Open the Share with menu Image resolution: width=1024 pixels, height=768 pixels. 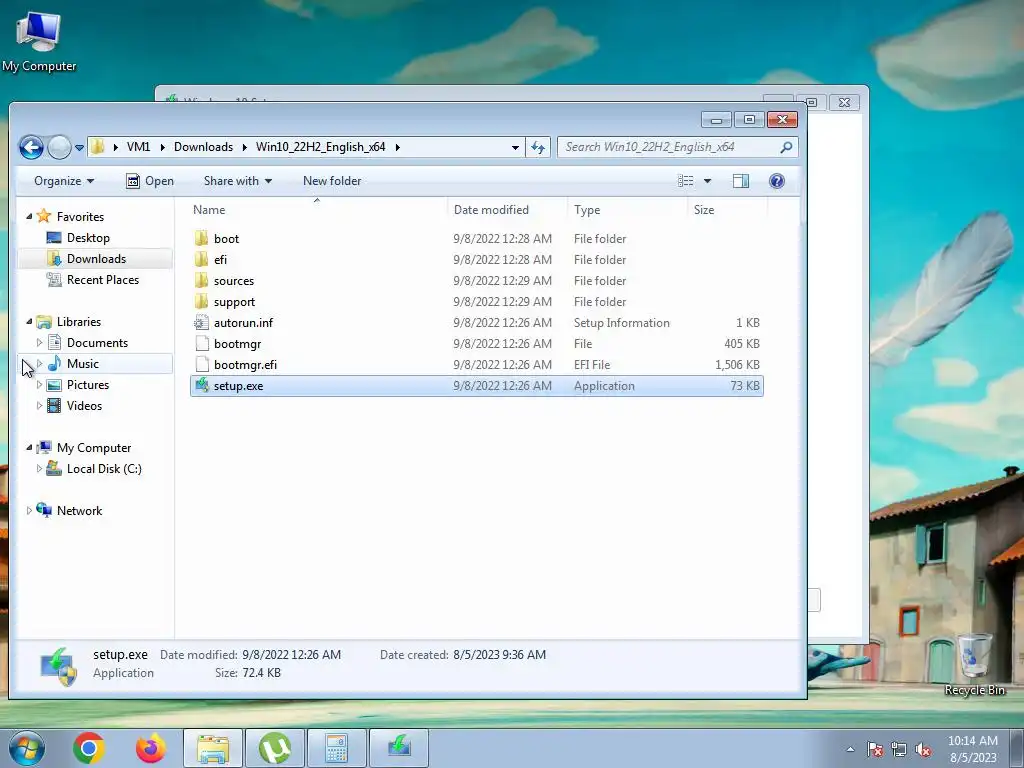[x=238, y=181]
